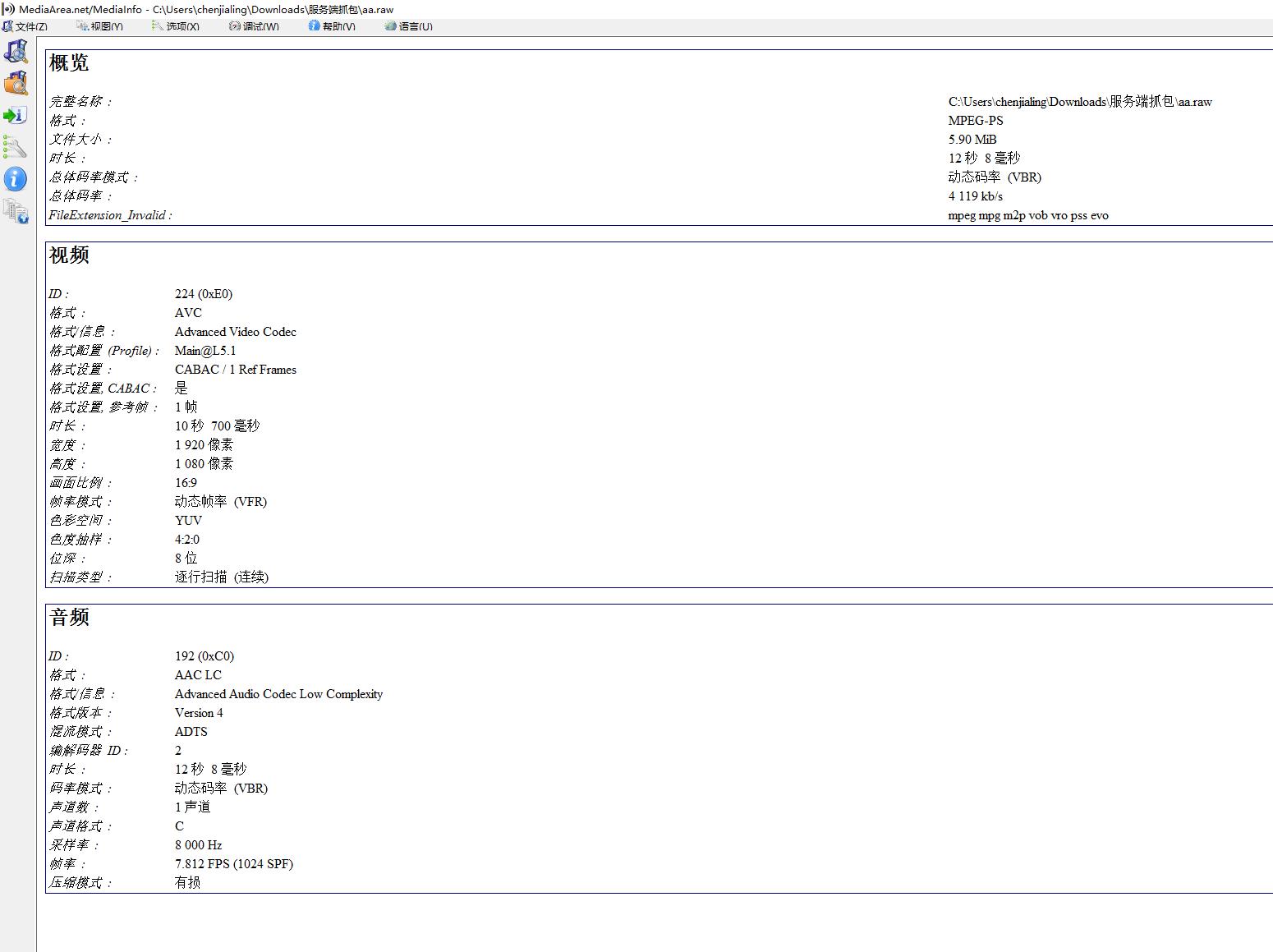Click the video ID value 224 (0xE0)
Viewport: 1273px width, 952px height.
coord(204,294)
